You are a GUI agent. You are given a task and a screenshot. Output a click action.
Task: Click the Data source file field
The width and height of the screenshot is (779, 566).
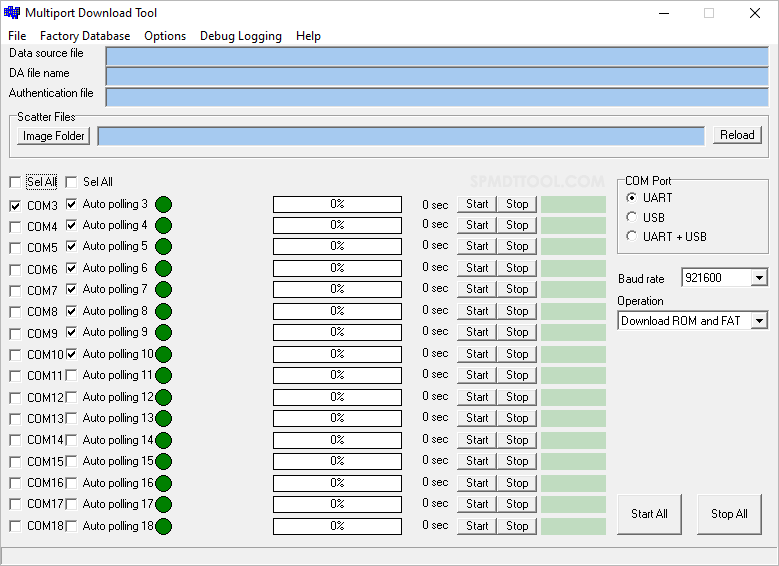[437, 56]
